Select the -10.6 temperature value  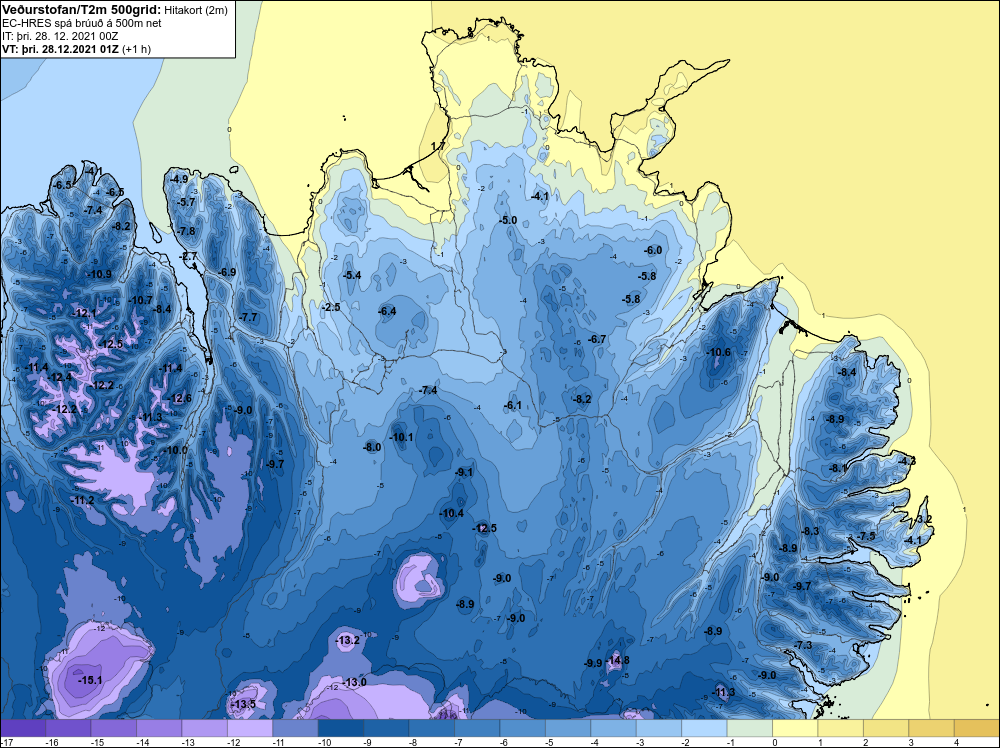(x=719, y=352)
